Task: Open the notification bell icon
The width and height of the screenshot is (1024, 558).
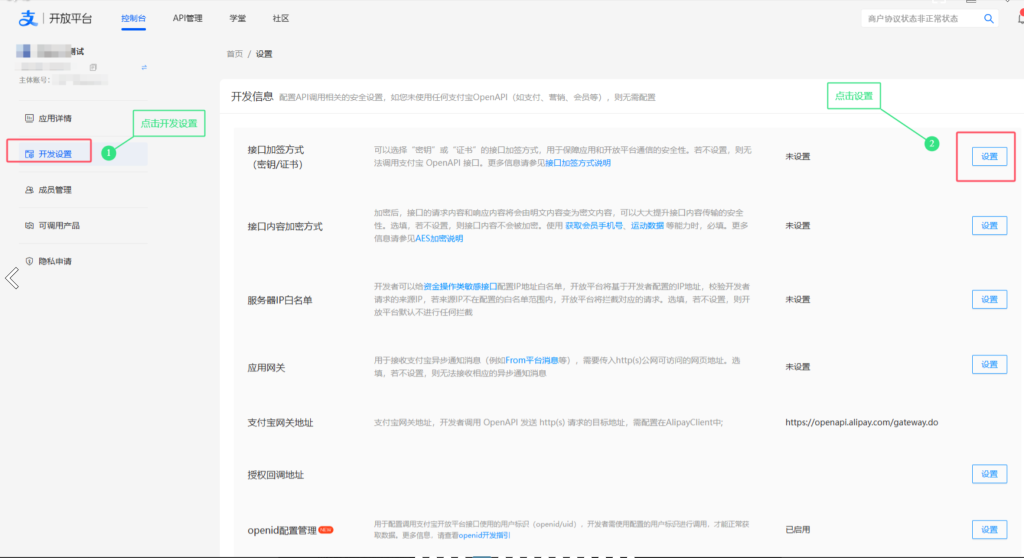Action: (1020, 19)
